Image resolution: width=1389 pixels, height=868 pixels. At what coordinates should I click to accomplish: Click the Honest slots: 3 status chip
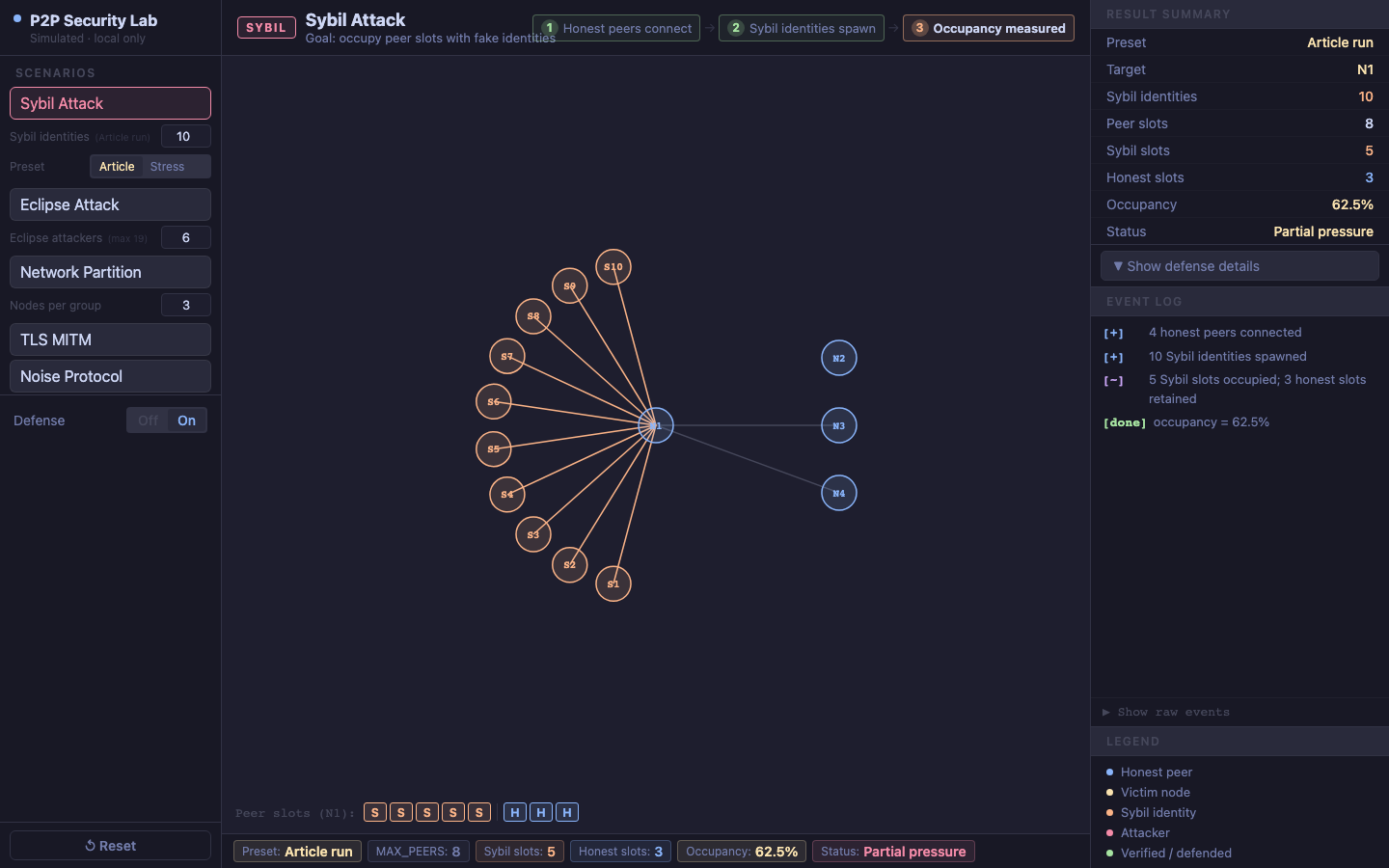coord(621,852)
